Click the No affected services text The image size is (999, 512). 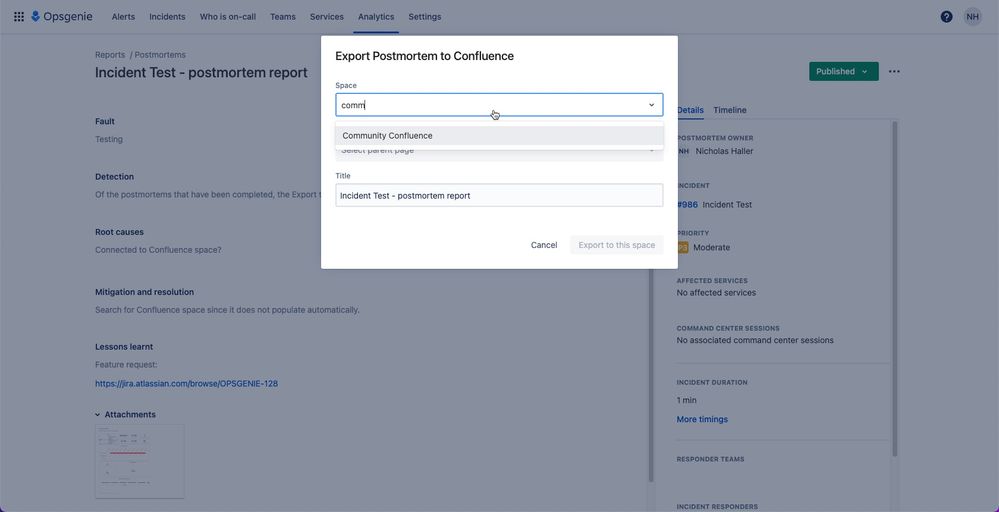coord(716,293)
